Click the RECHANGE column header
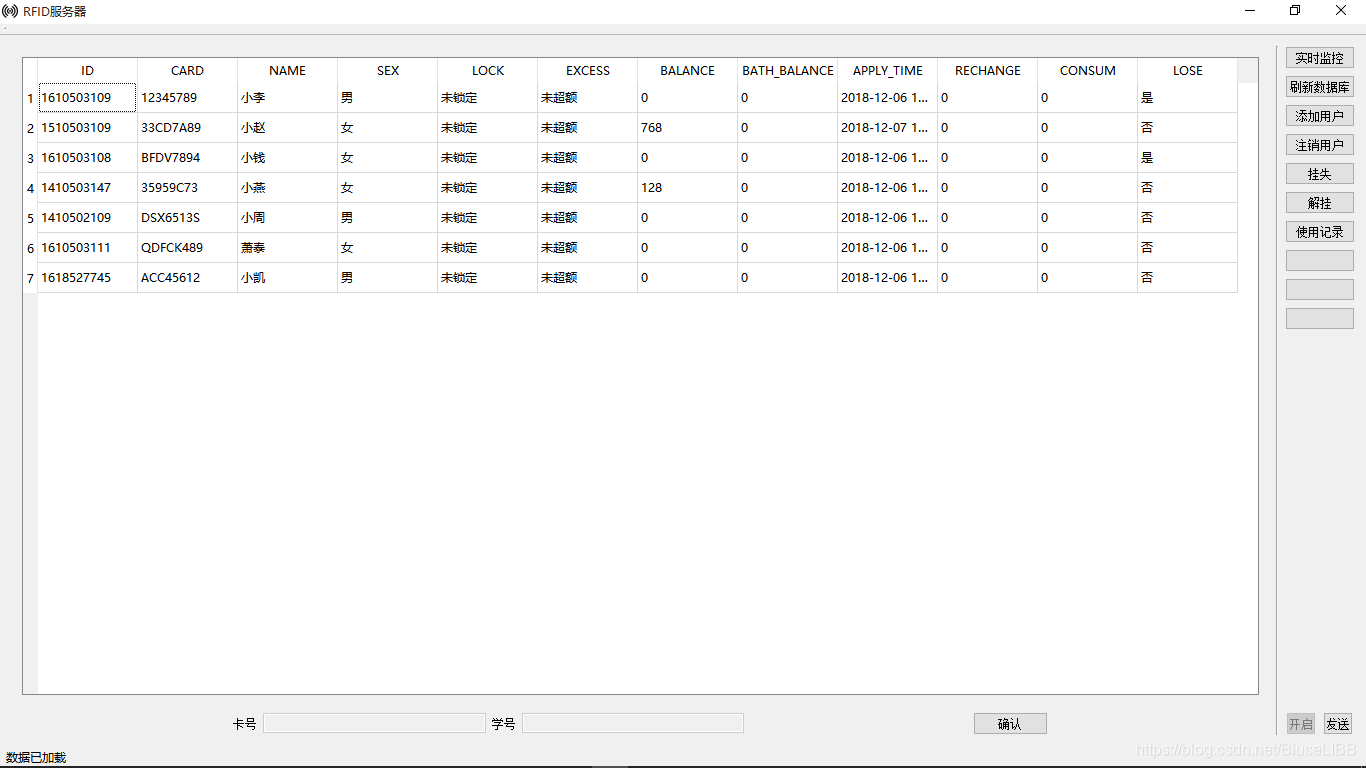Image resolution: width=1366 pixels, height=768 pixels. [988, 70]
